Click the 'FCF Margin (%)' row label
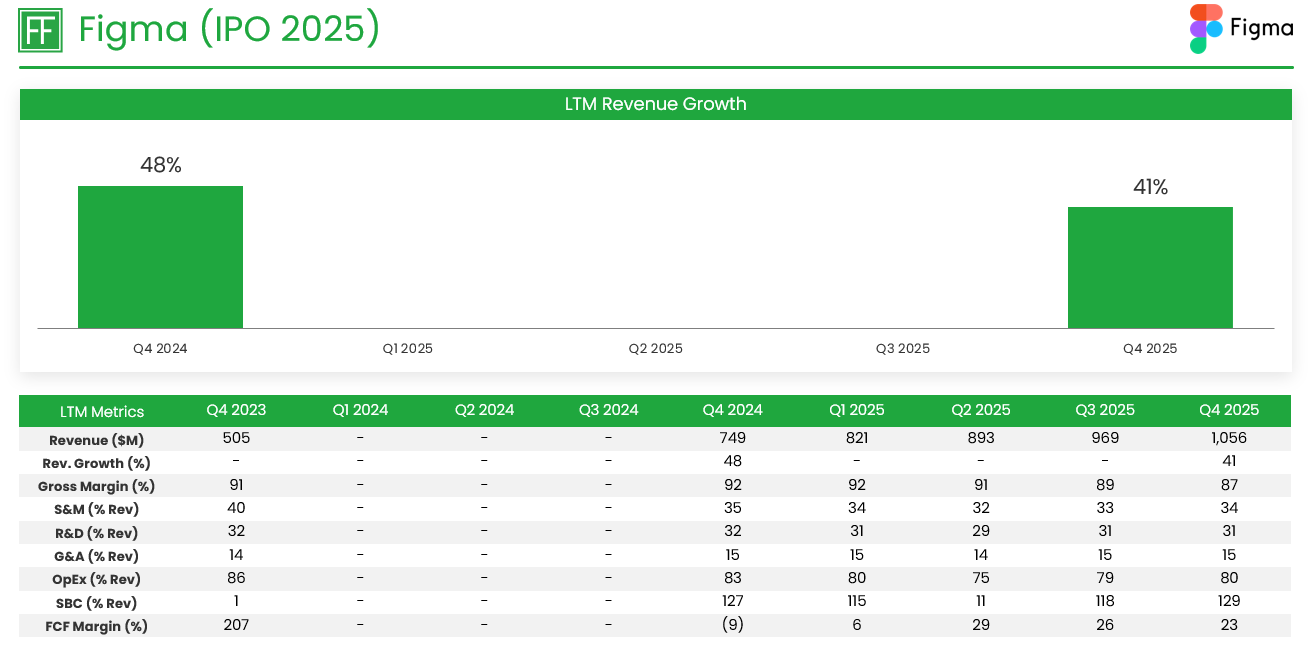Image resolution: width=1308 pixels, height=648 pixels. click(96, 626)
